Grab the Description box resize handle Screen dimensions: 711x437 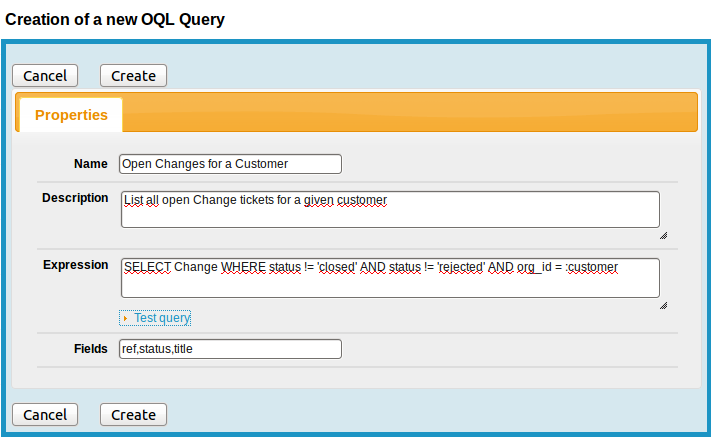663,235
